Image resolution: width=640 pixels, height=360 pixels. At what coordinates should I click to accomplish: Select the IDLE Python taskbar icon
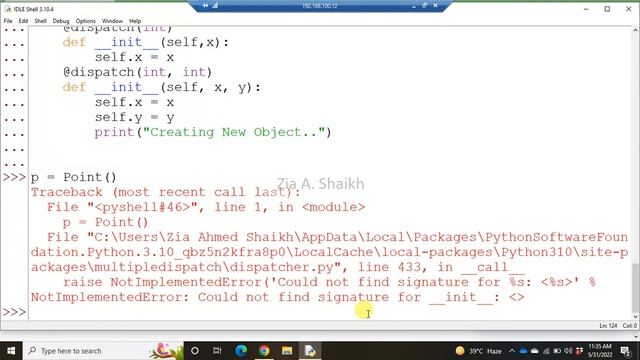(310, 351)
